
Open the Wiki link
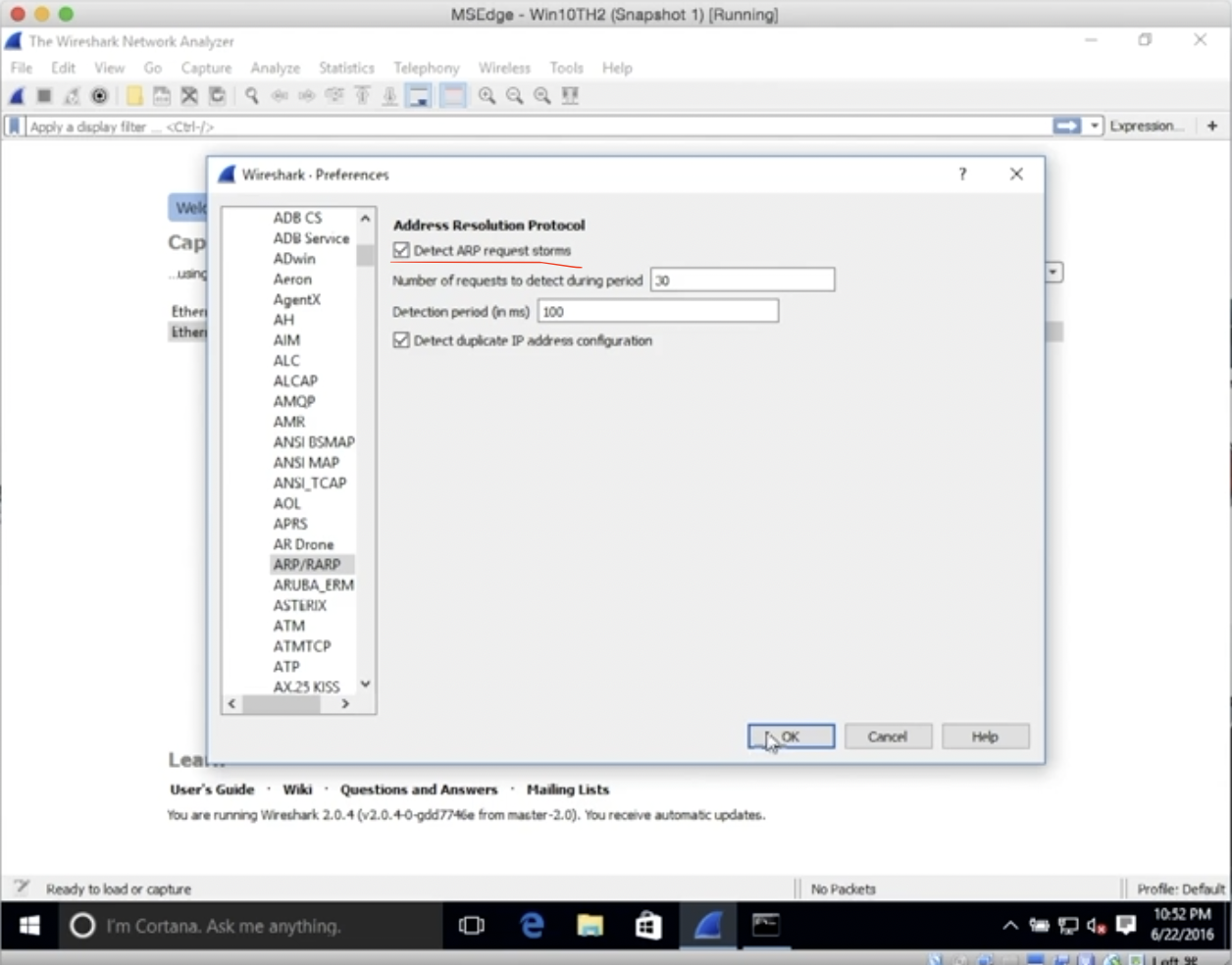(297, 788)
